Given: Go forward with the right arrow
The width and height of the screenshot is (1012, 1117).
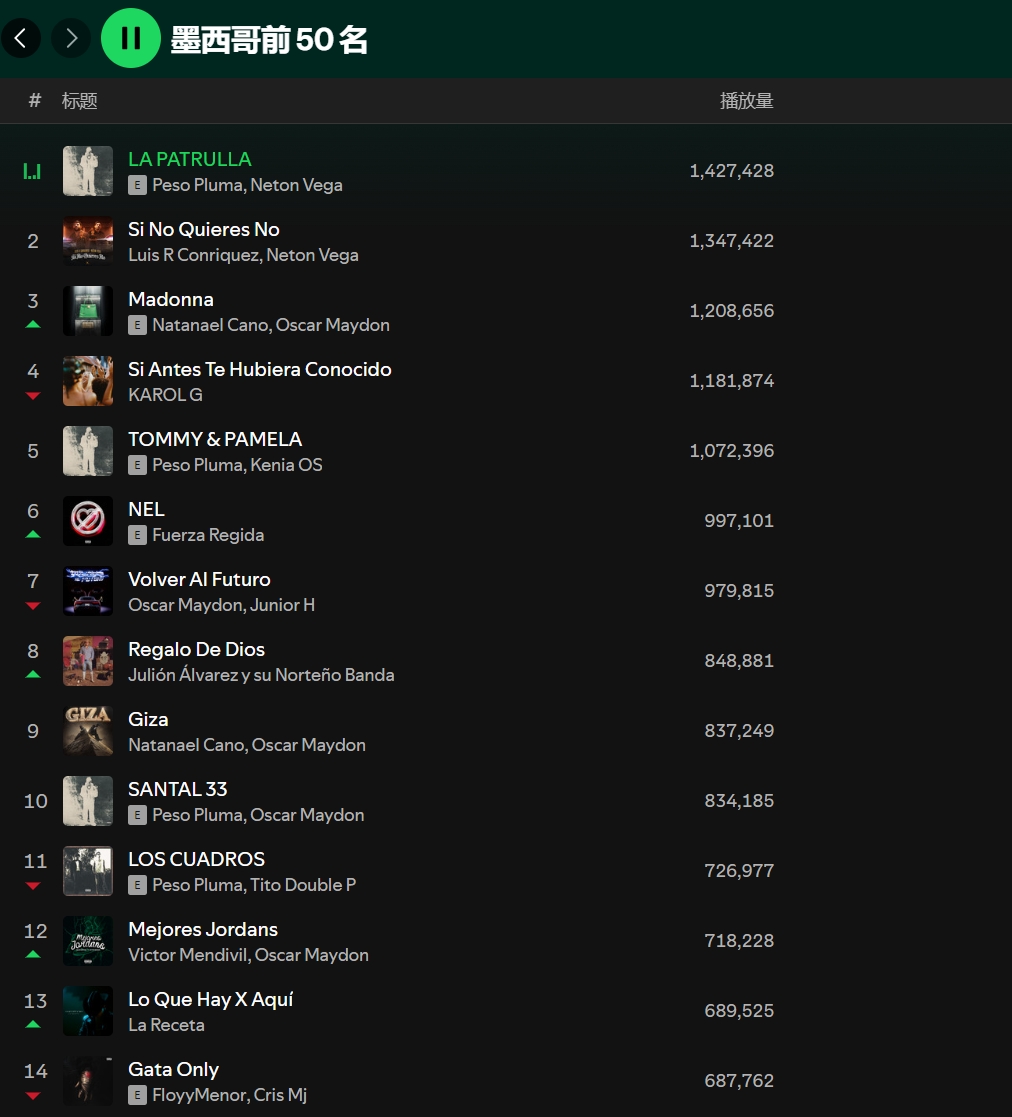Looking at the screenshot, I should pos(71,38).
